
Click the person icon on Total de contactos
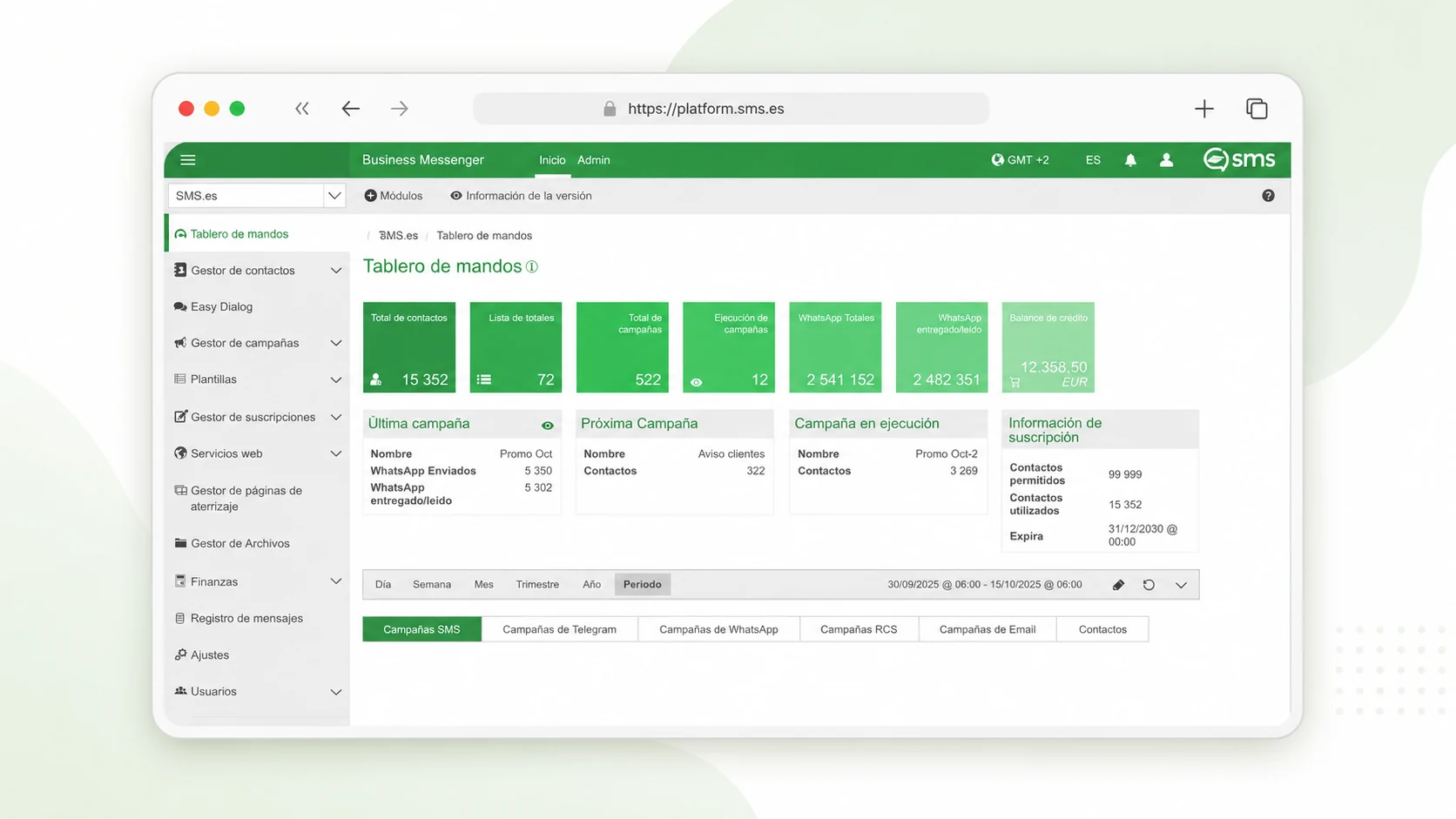click(x=376, y=379)
